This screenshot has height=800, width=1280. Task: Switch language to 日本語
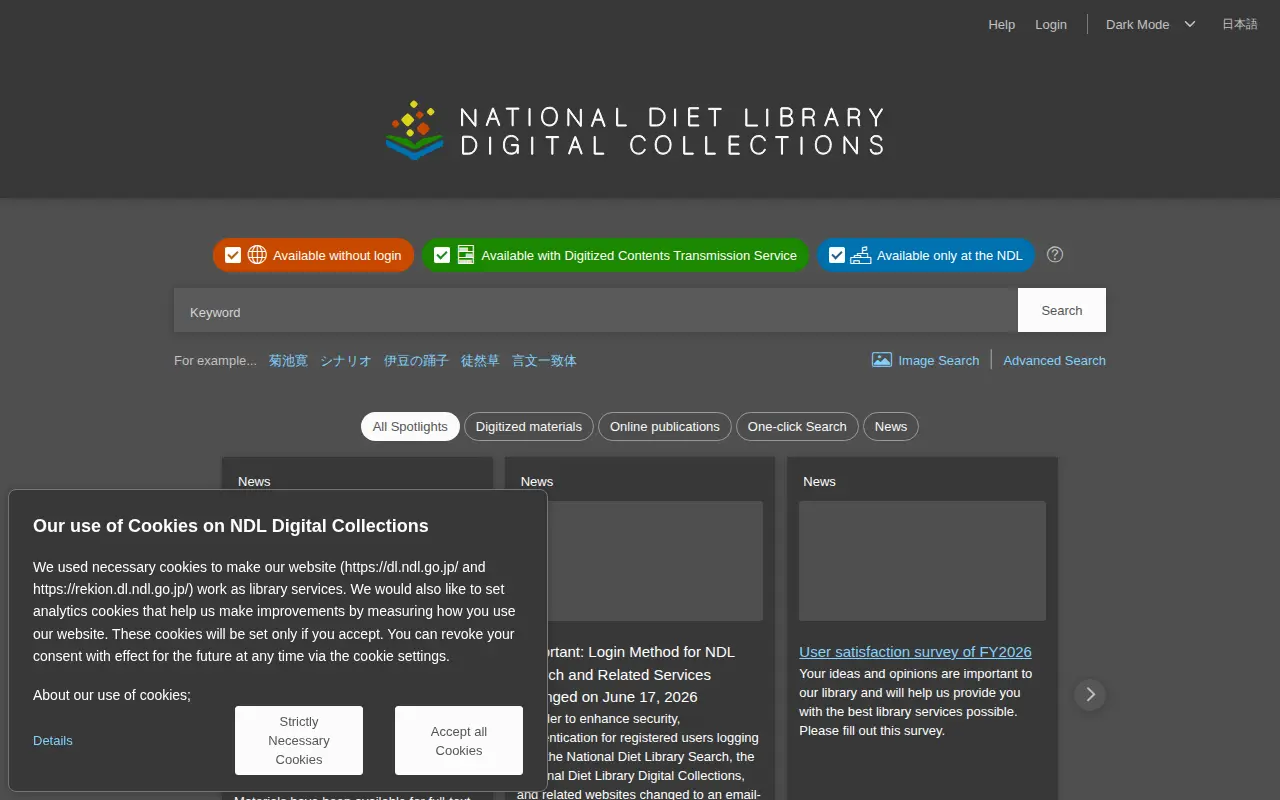[x=1240, y=24]
